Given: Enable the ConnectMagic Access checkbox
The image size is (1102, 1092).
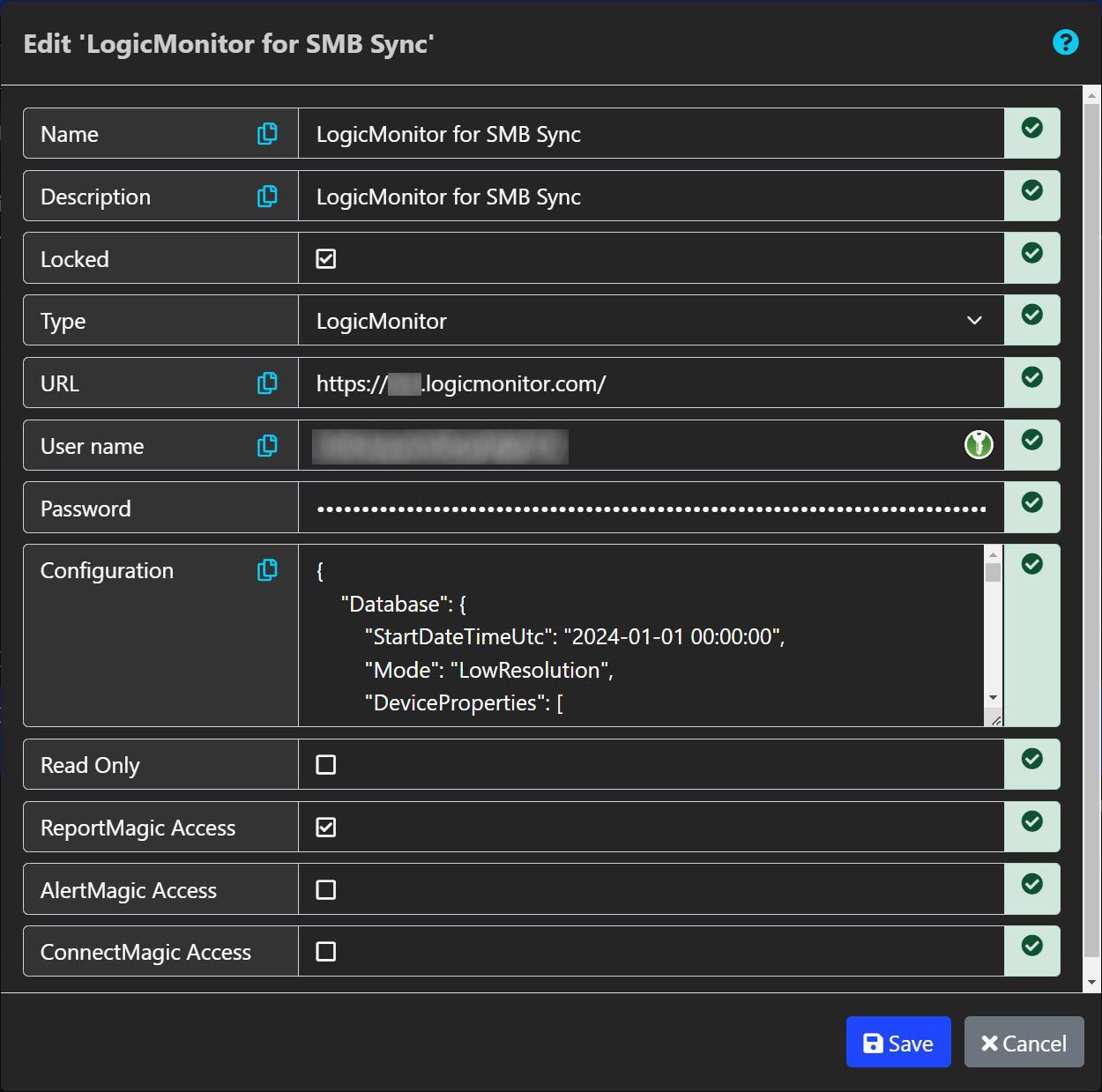Looking at the screenshot, I should 326,951.
